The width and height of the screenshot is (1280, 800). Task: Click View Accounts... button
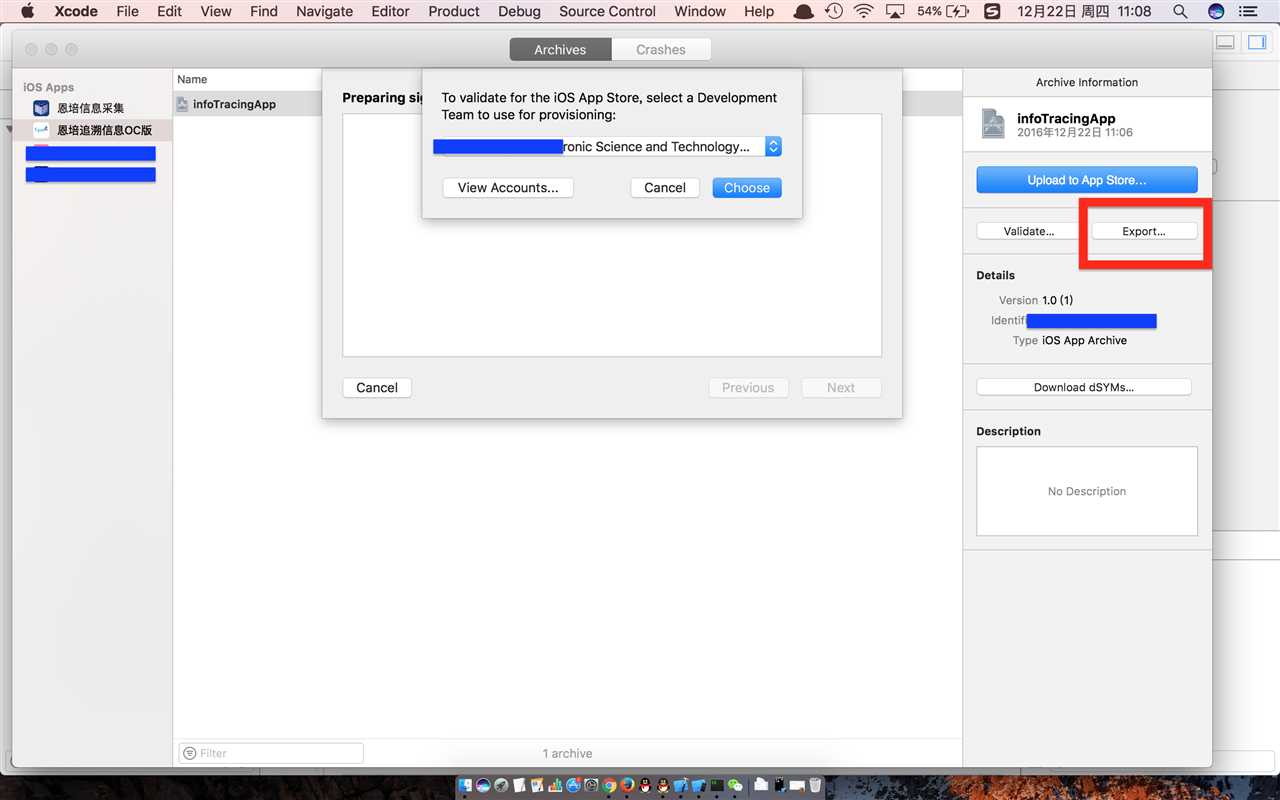(508, 188)
